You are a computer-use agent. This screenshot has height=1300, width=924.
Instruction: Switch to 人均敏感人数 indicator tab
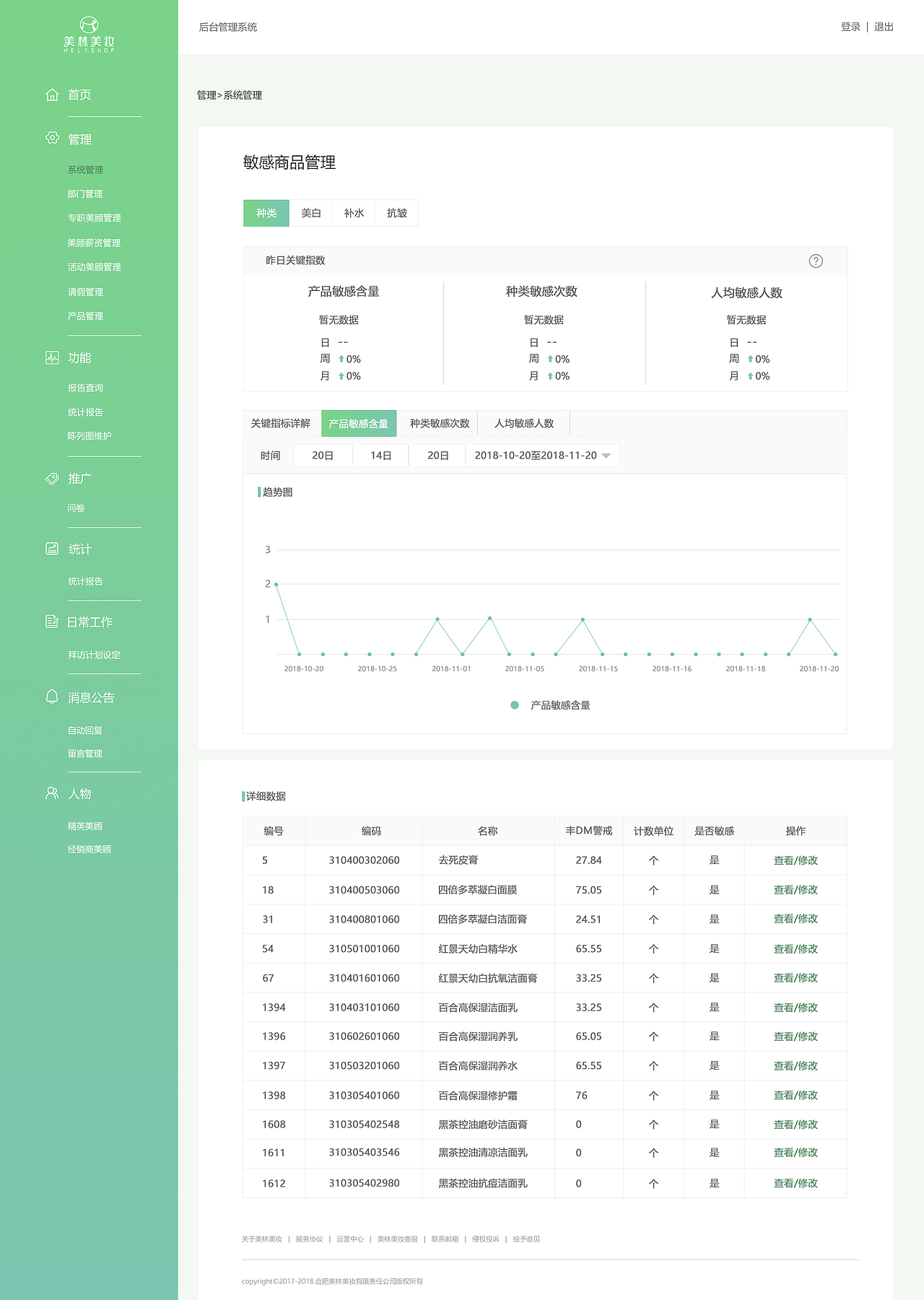point(524,424)
